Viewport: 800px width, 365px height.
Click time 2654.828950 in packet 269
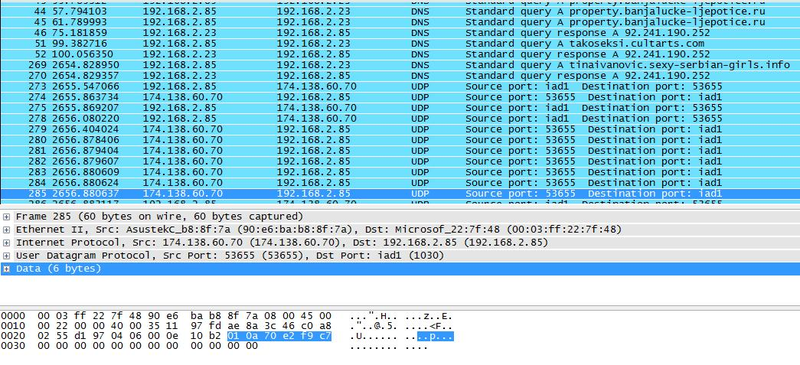point(86,65)
